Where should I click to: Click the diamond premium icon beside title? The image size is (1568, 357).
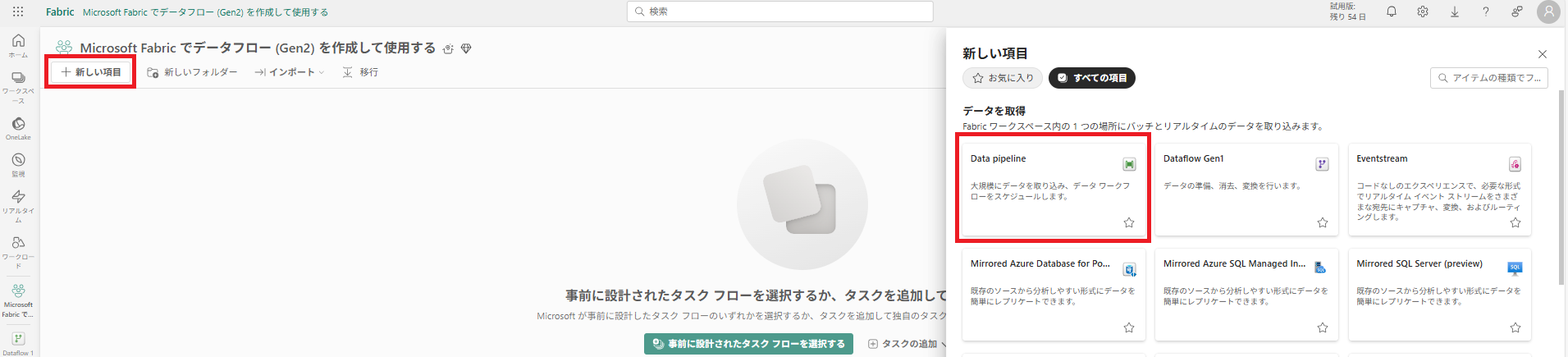pyautogui.click(x=466, y=48)
